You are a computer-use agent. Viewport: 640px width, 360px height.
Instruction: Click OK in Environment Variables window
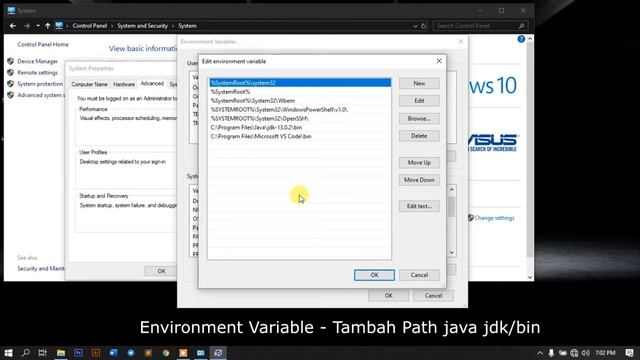pyautogui.click(x=389, y=296)
